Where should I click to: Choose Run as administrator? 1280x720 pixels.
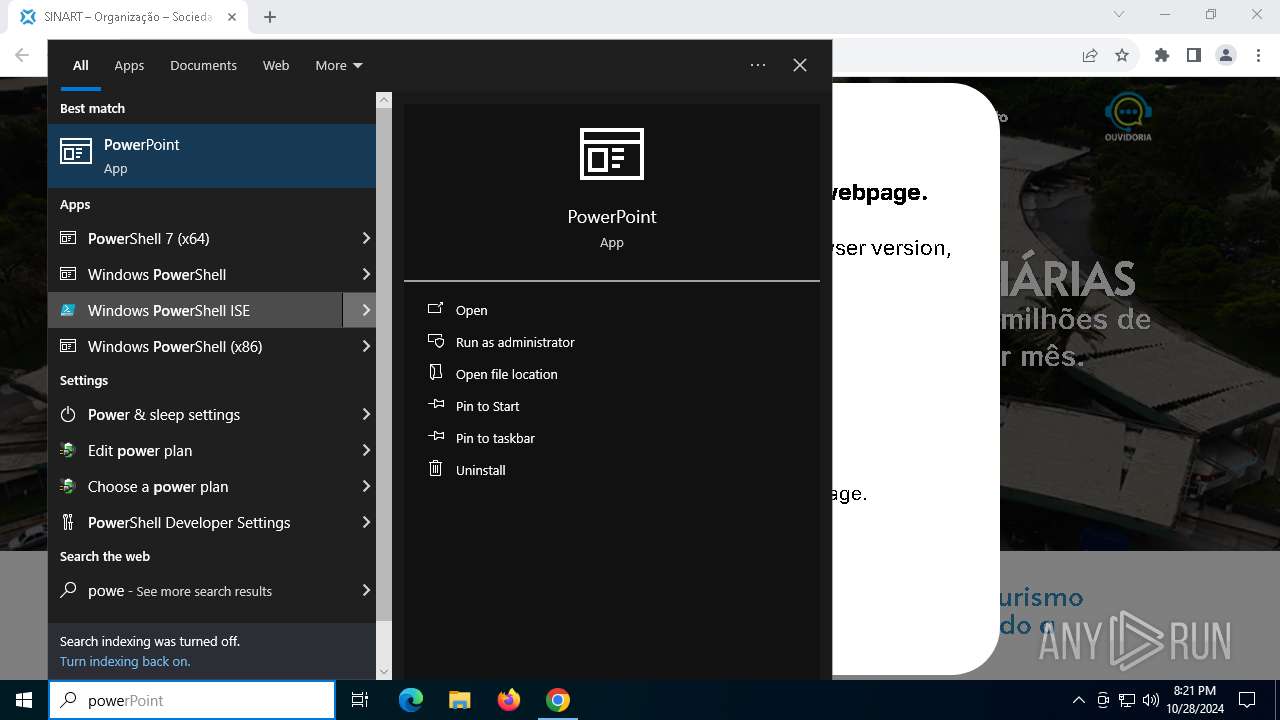click(515, 342)
